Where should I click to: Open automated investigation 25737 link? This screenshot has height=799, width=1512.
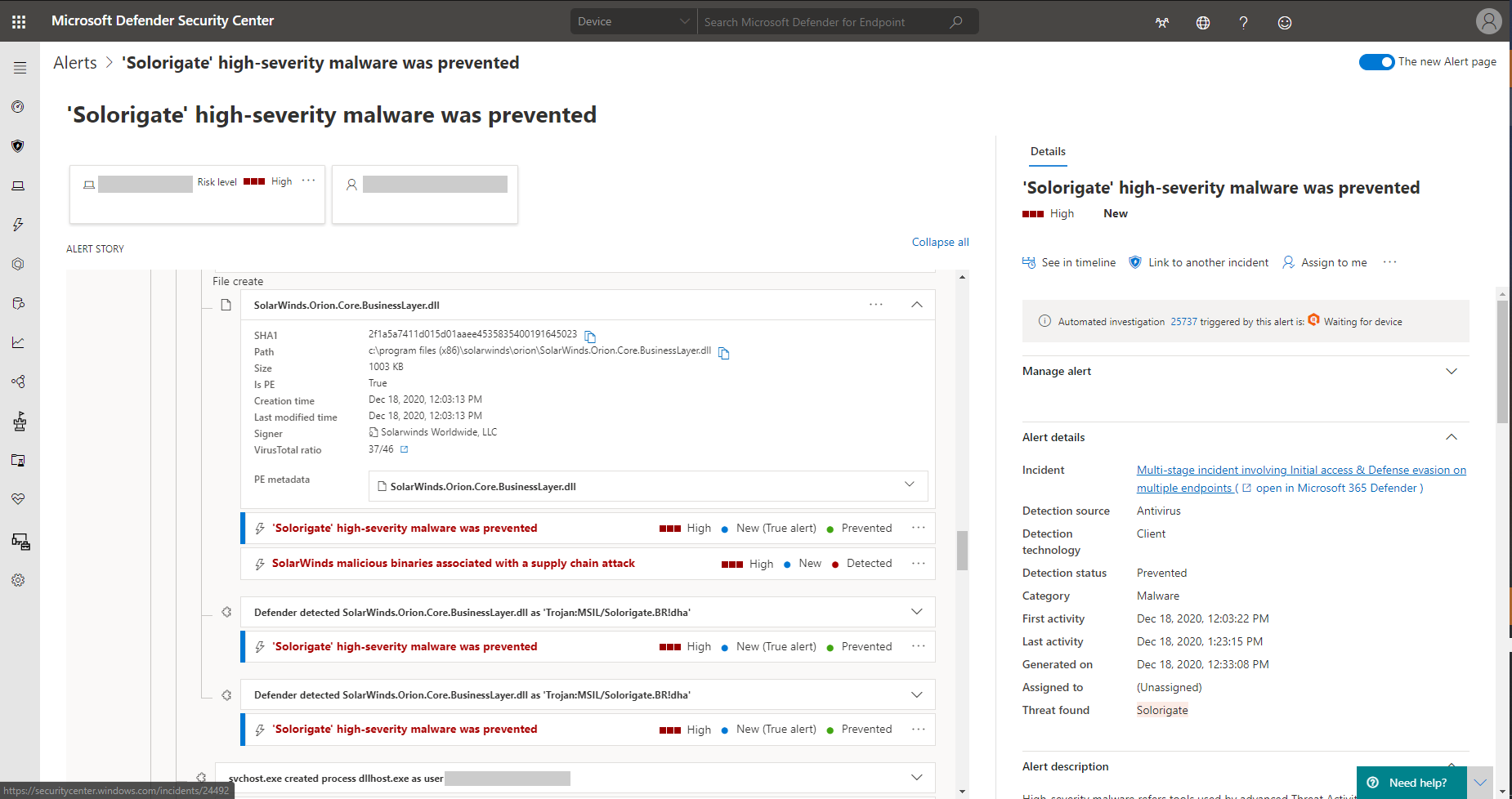point(1183,321)
